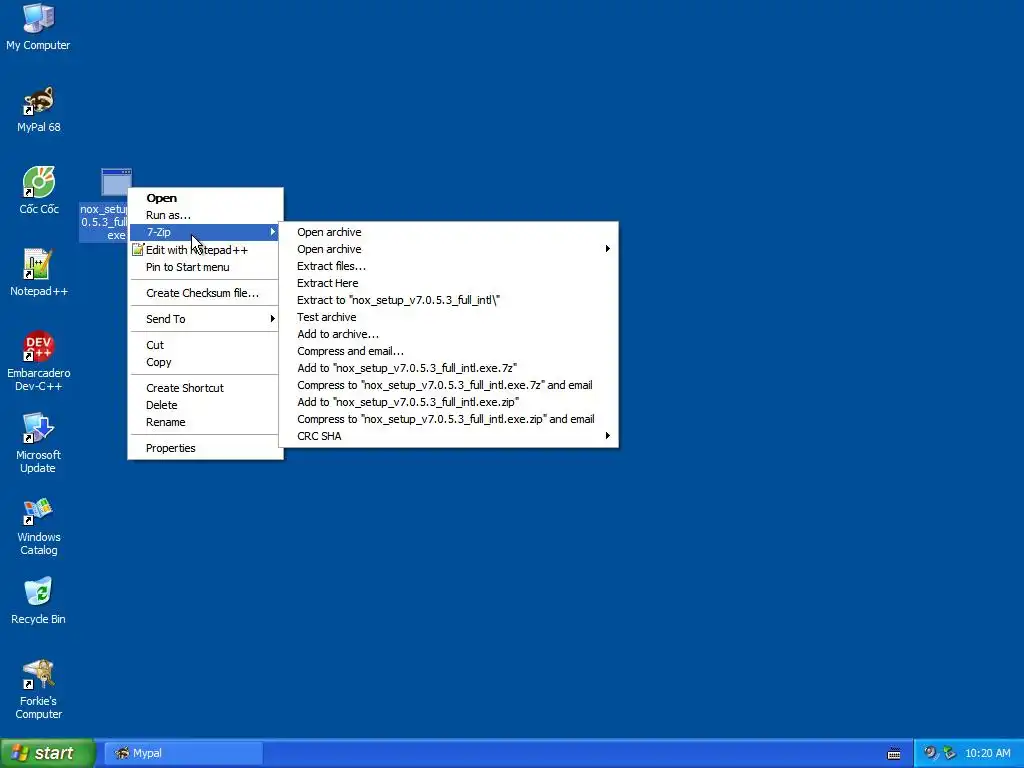Choose Add to nox_setup_v7.0.5.3_full_intl.exe.zip
The image size is (1024, 768).
coord(448,402)
